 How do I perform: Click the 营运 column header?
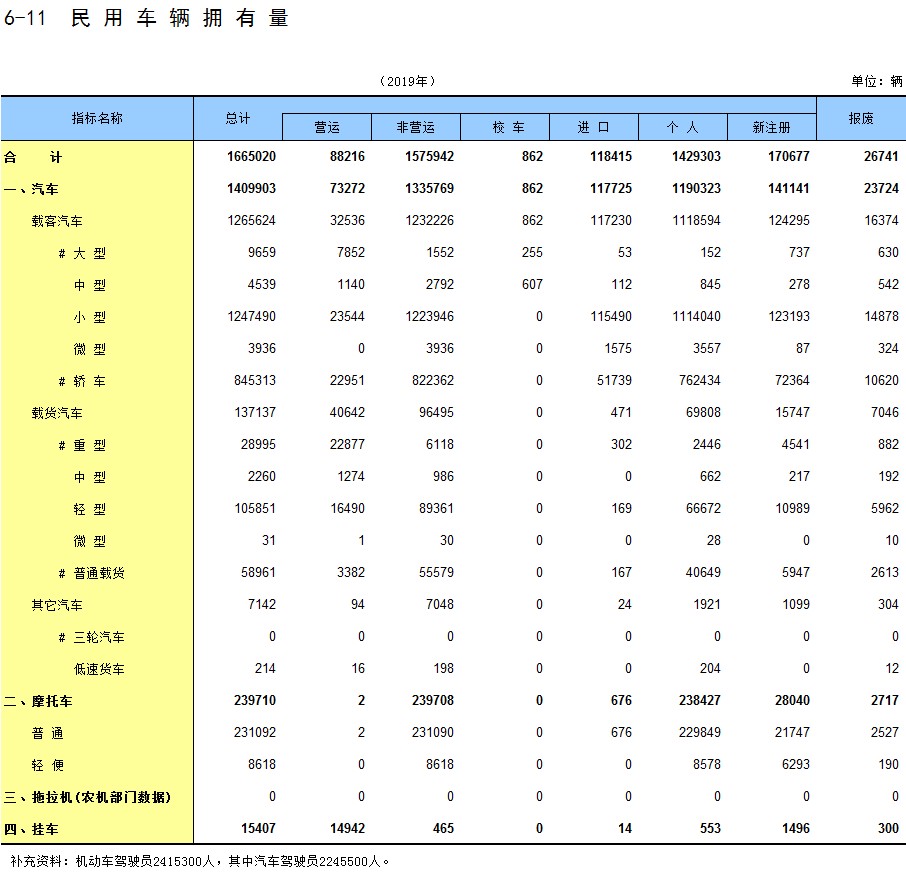(x=327, y=128)
